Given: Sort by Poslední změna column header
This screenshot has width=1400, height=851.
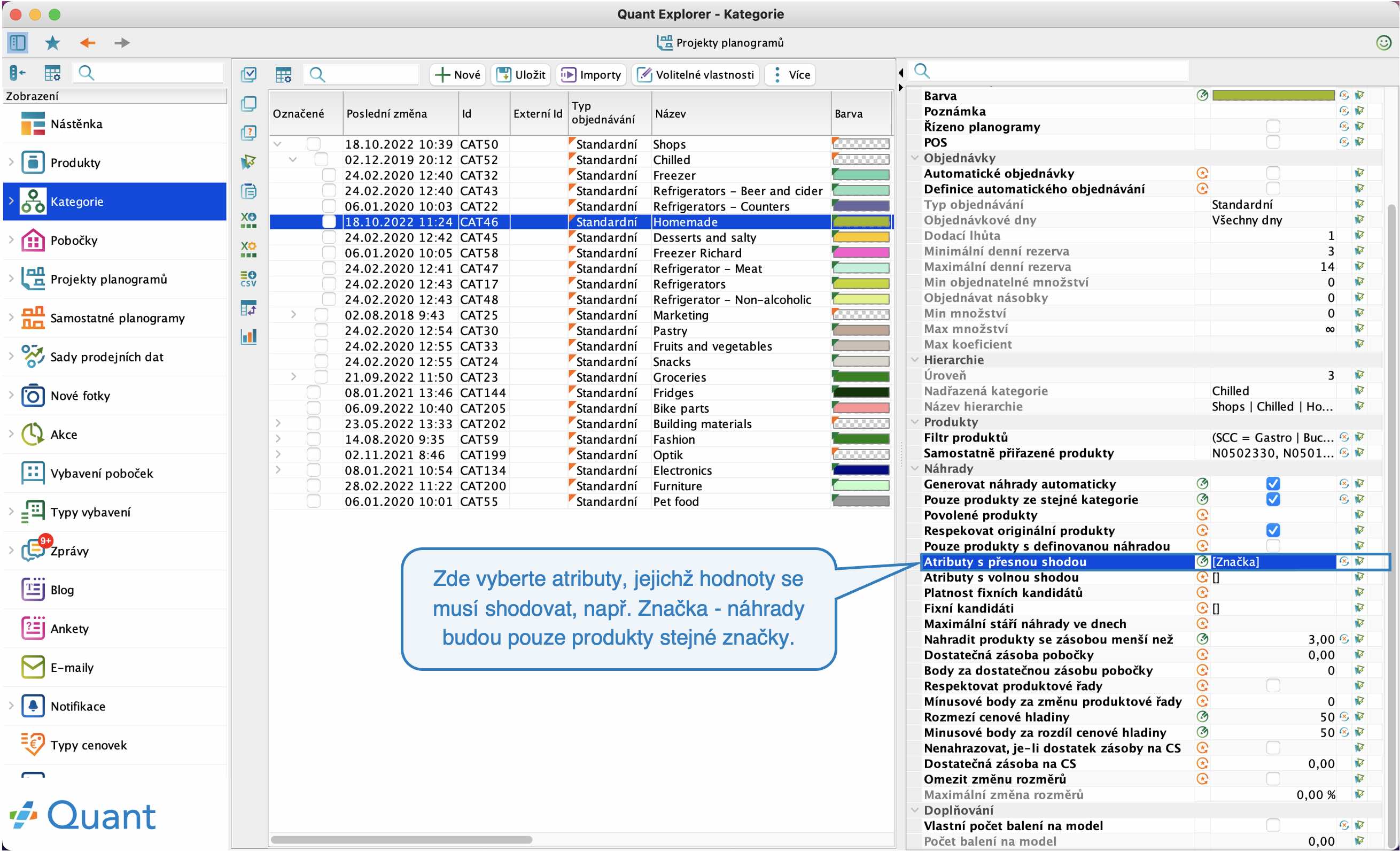Looking at the screenshot, I should pyautogui.click(x=400, y=113).
